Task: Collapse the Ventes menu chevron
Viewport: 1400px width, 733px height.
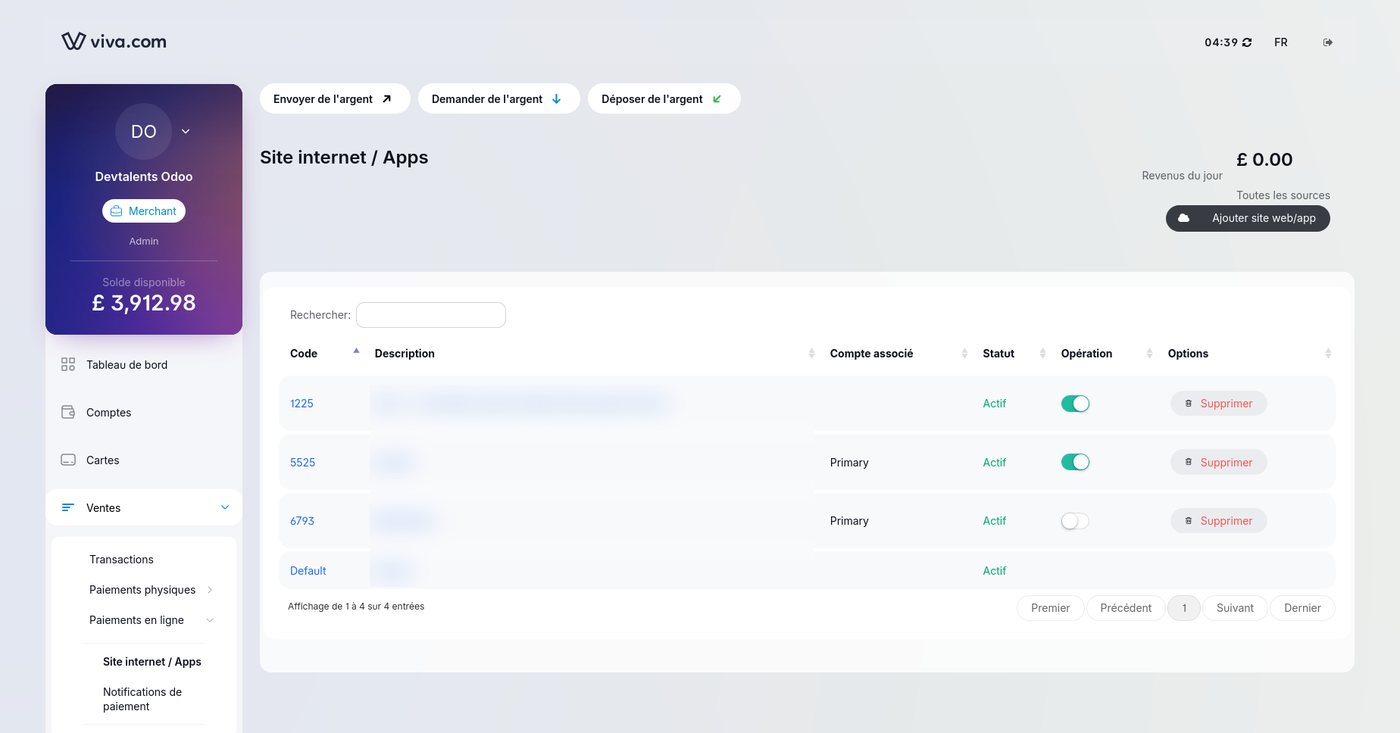Action: 224,508
